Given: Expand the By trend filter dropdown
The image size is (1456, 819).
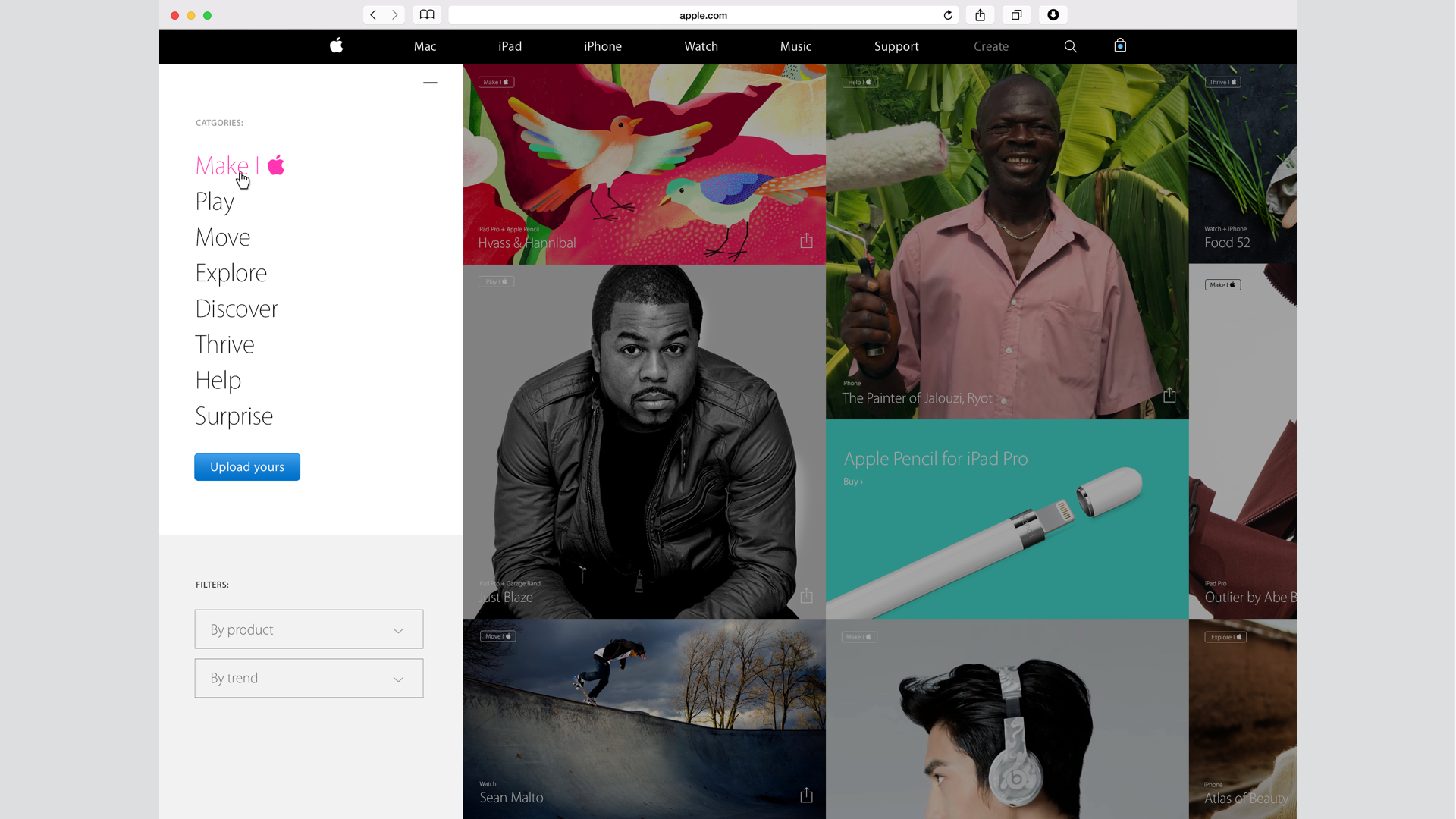Looking at the screenshot, I should 309,678.
